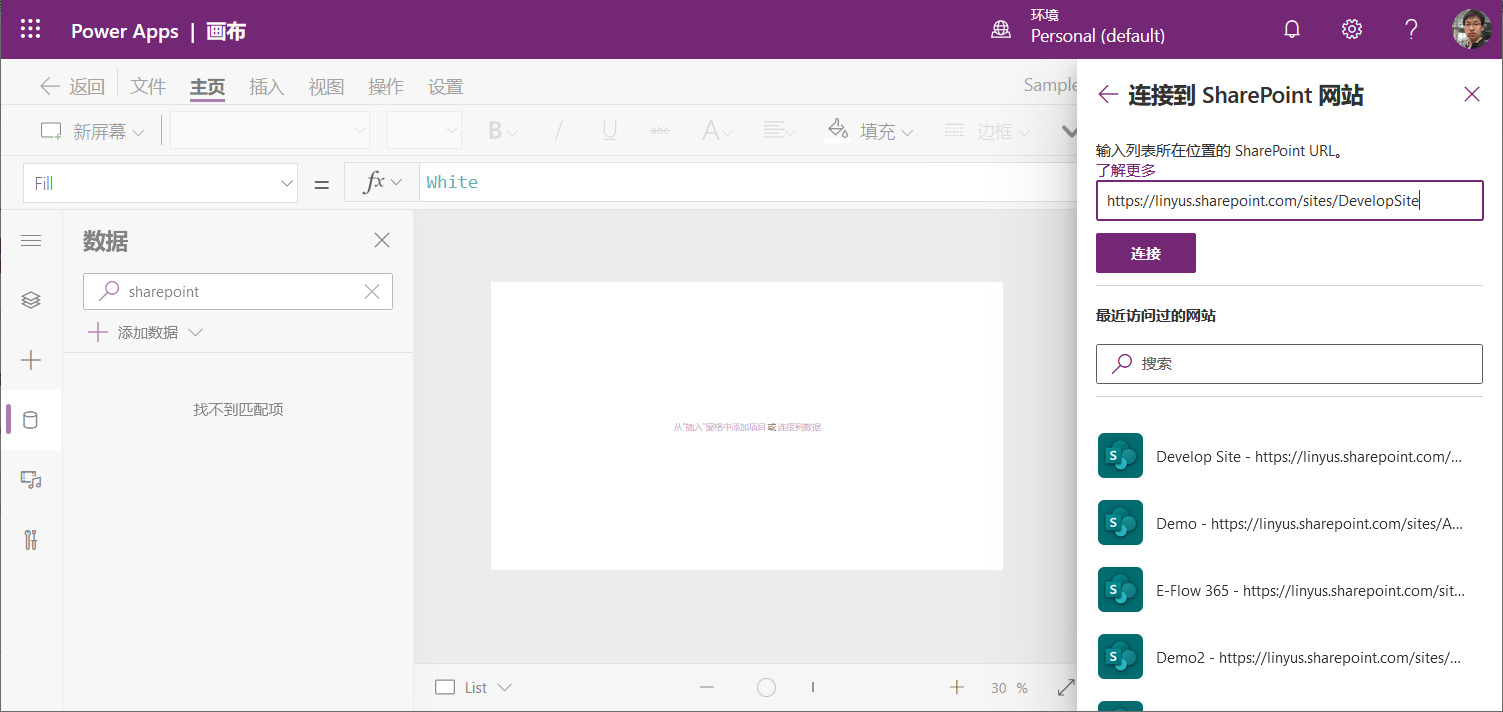Click the Develop Site SharePoint icon
Image resolution: width=1503 pixels, height=712 pixels.
[x=1120, y=456]
